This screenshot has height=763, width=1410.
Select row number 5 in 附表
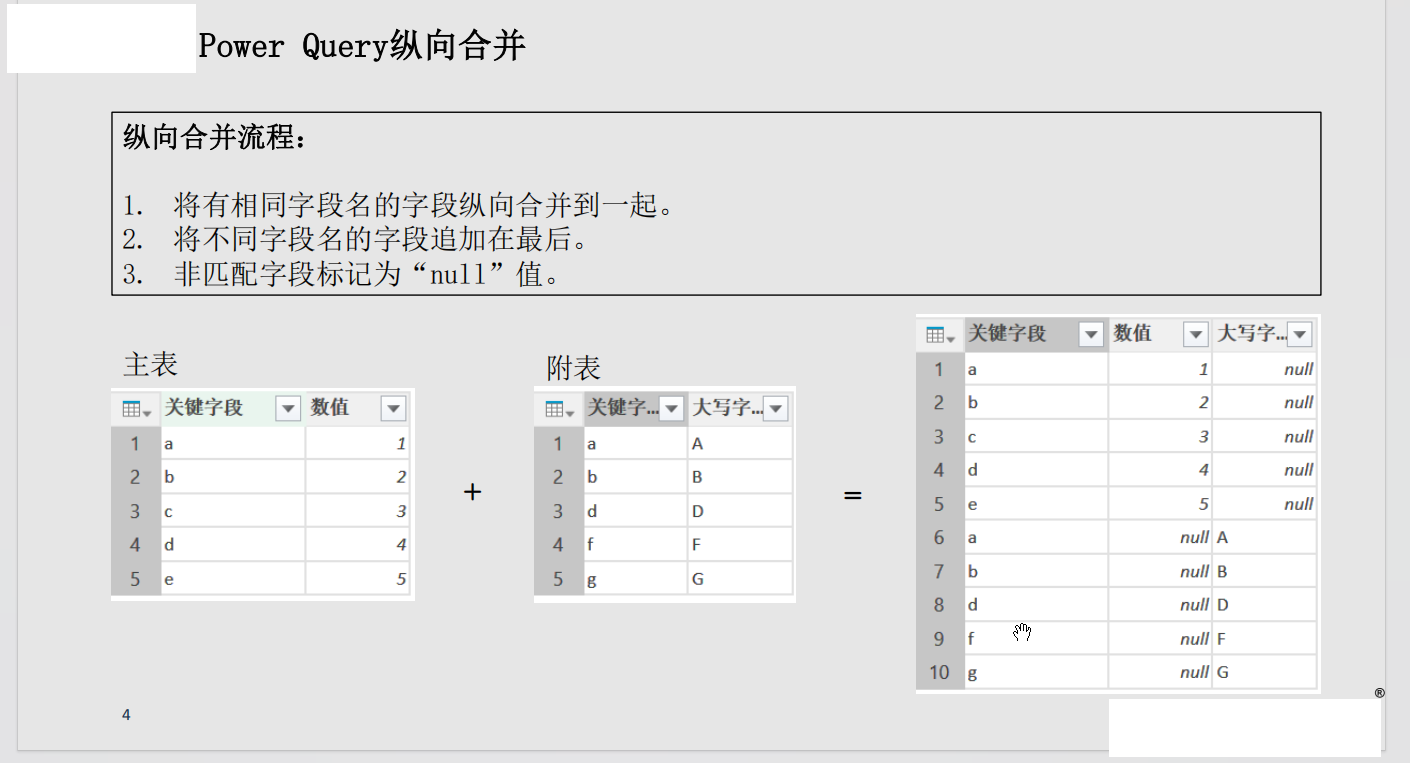tap(558, 579)
